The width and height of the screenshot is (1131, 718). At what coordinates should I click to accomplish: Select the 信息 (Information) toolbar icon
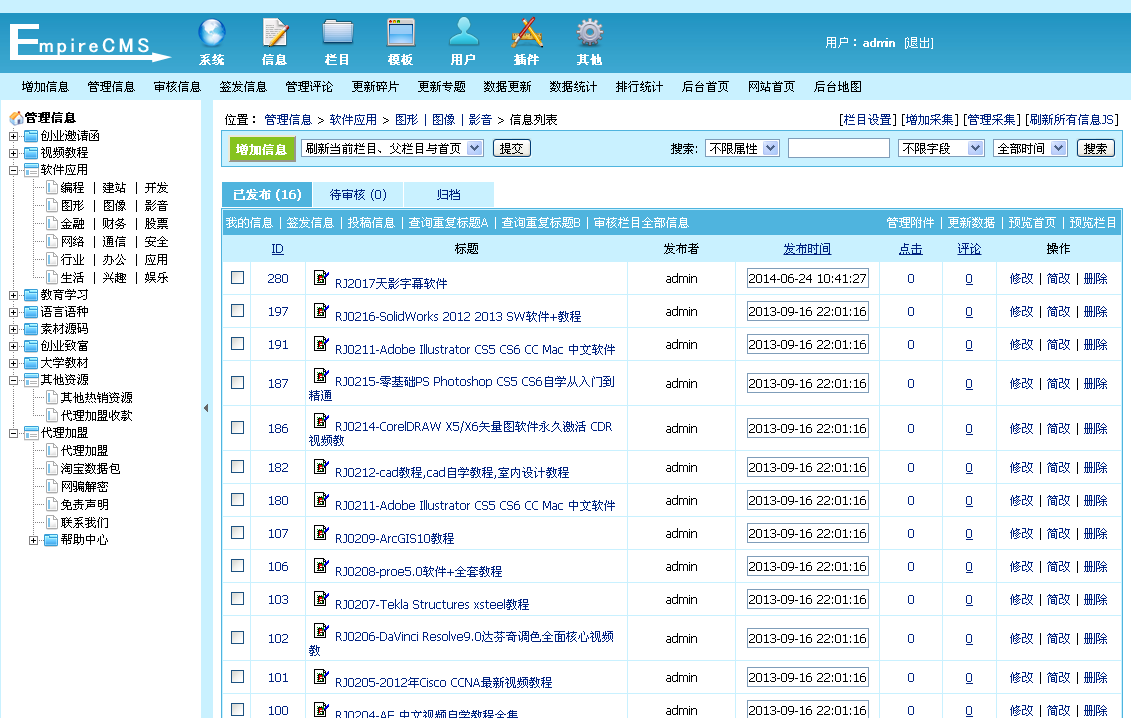[273, 40]
